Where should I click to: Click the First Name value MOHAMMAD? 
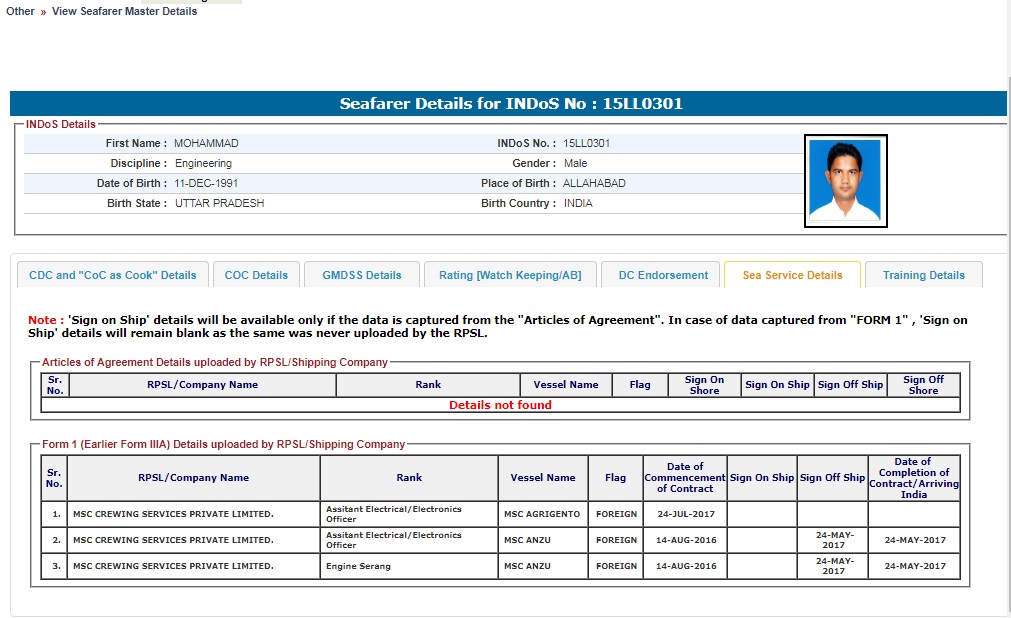pos(206,143)
